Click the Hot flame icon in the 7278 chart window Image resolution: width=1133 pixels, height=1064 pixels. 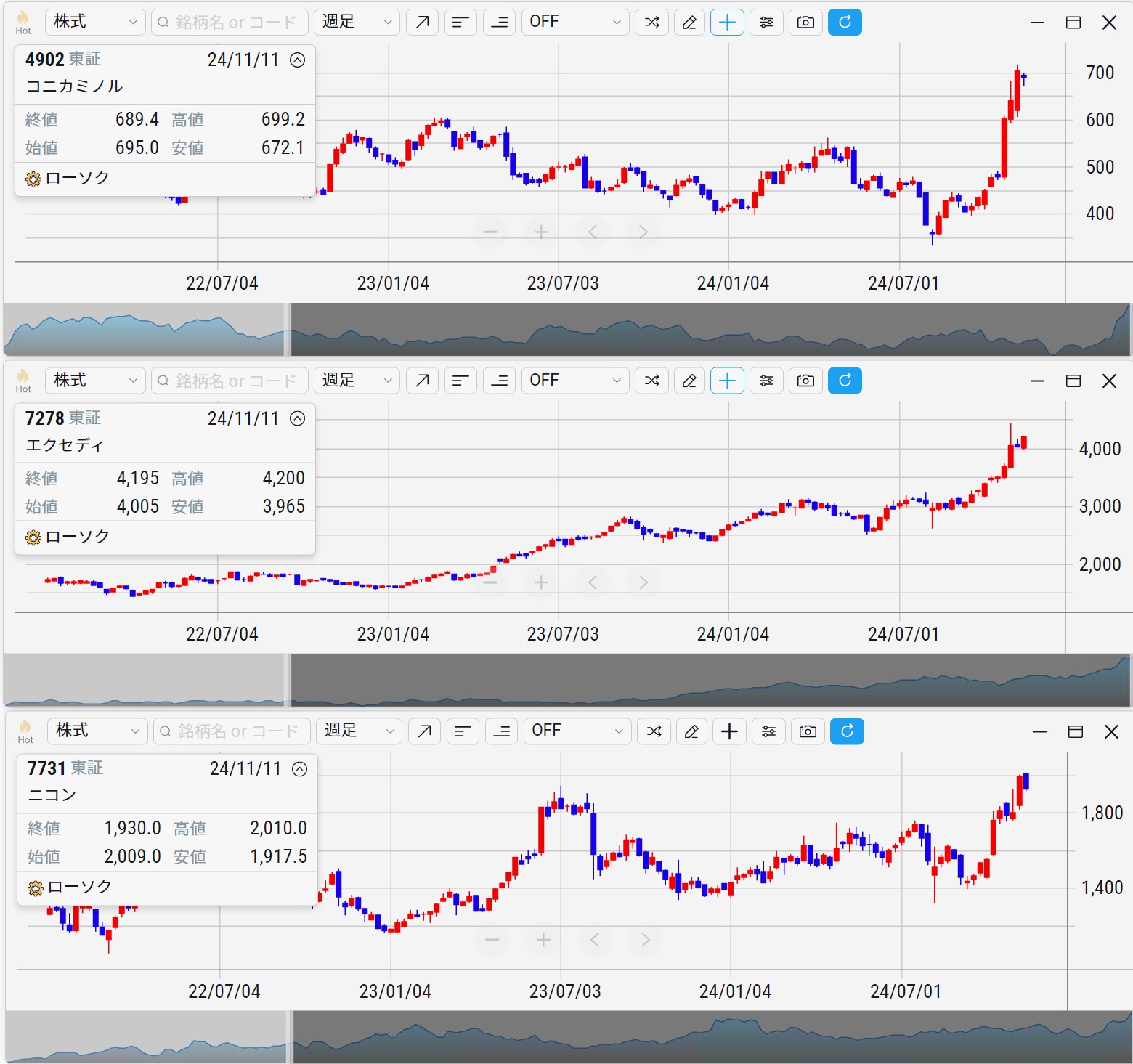tap(23, 380)
